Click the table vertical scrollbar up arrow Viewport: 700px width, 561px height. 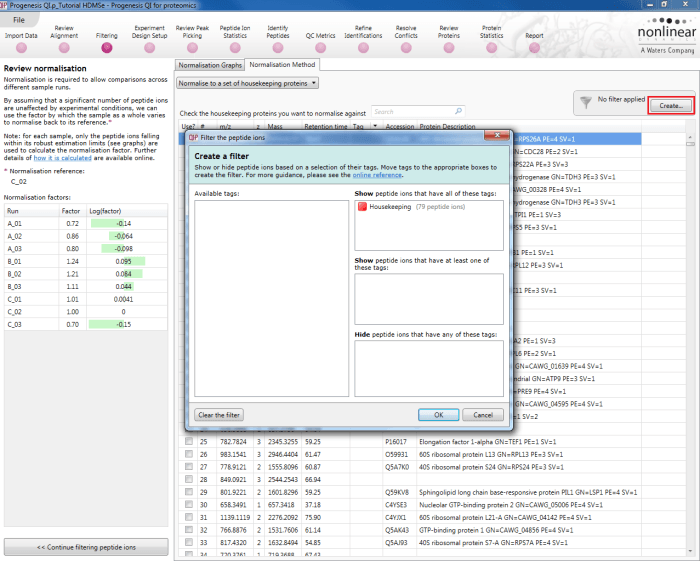tap(690, 137)
